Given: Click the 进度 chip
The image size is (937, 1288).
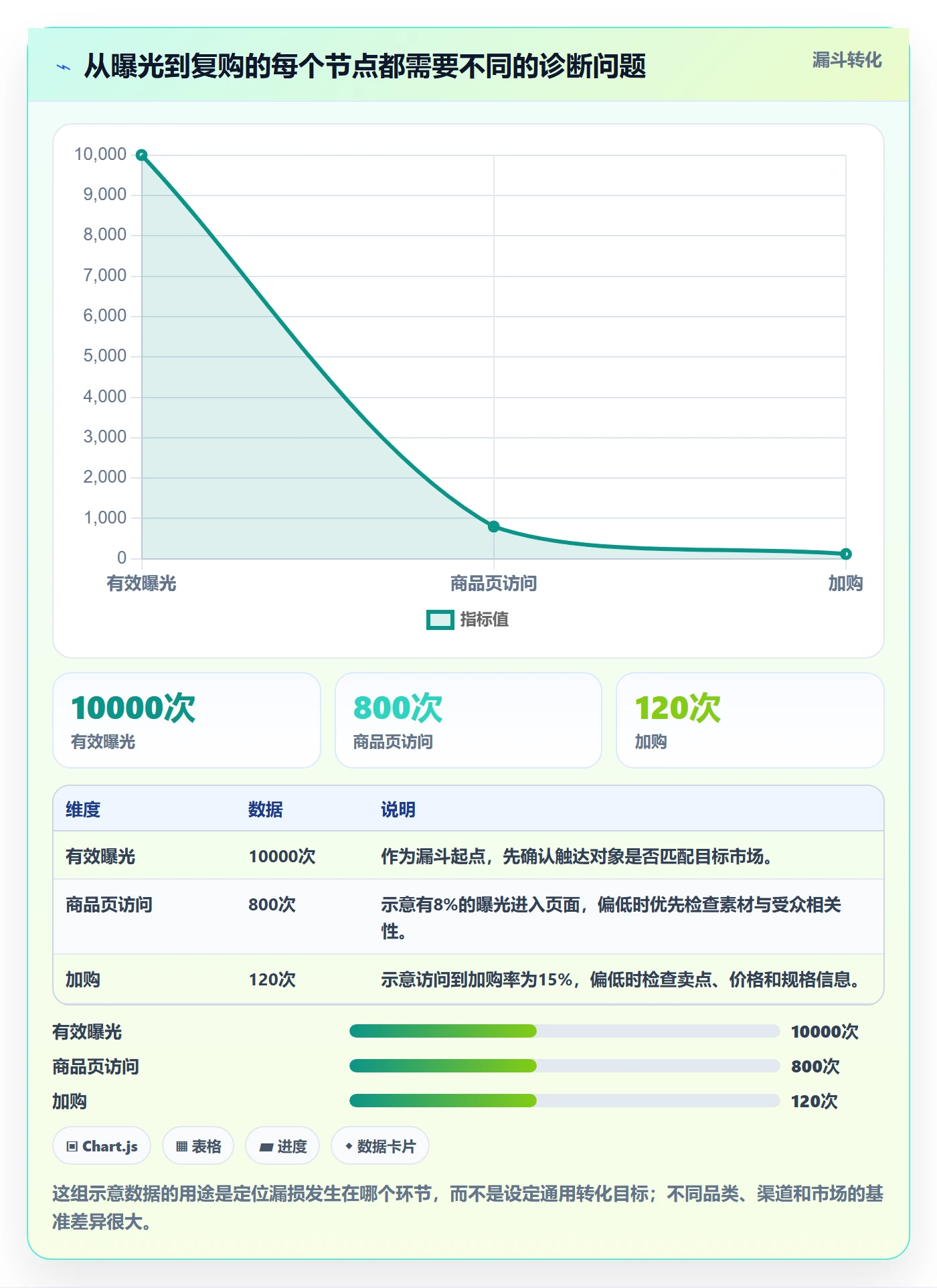Looking at the screenshot, I should [282, 1146].
